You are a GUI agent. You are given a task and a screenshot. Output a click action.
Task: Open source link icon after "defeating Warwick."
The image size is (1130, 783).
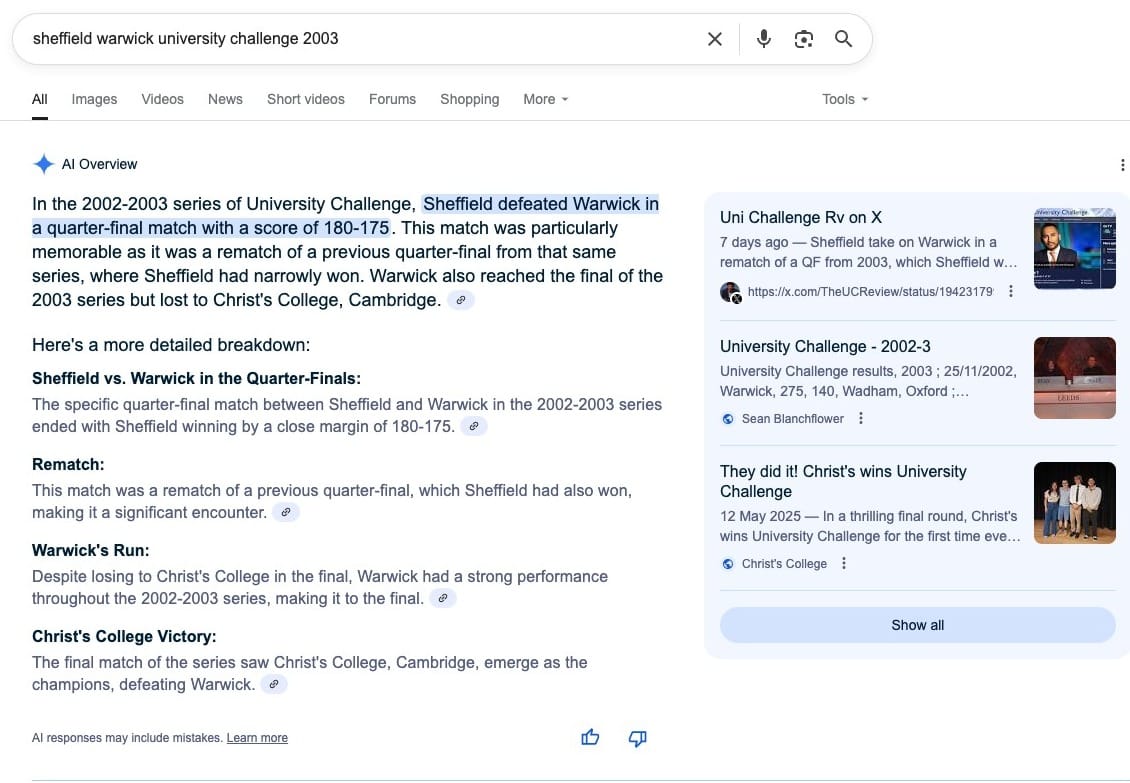[x=273, y=684]
